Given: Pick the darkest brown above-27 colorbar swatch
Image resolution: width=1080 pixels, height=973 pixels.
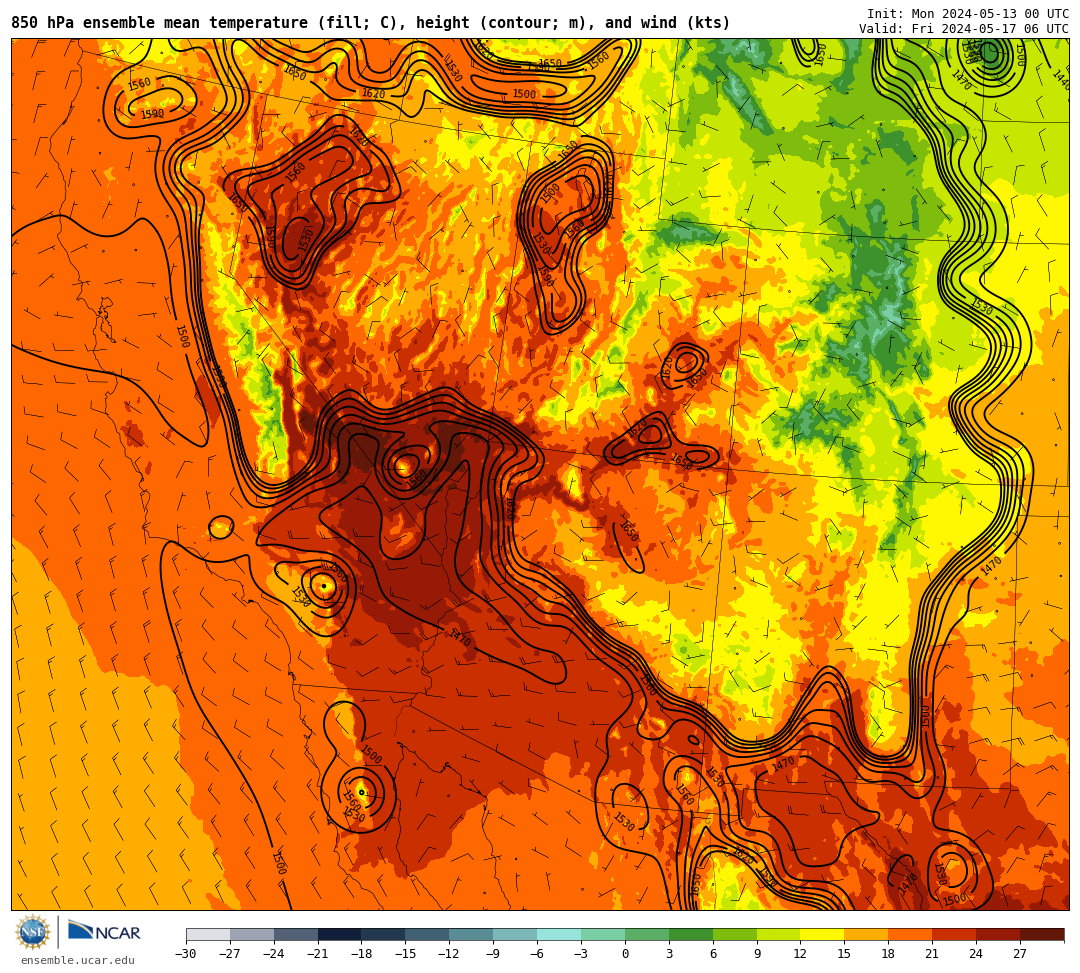Looking at the screenshot, I should point(1042,934).
